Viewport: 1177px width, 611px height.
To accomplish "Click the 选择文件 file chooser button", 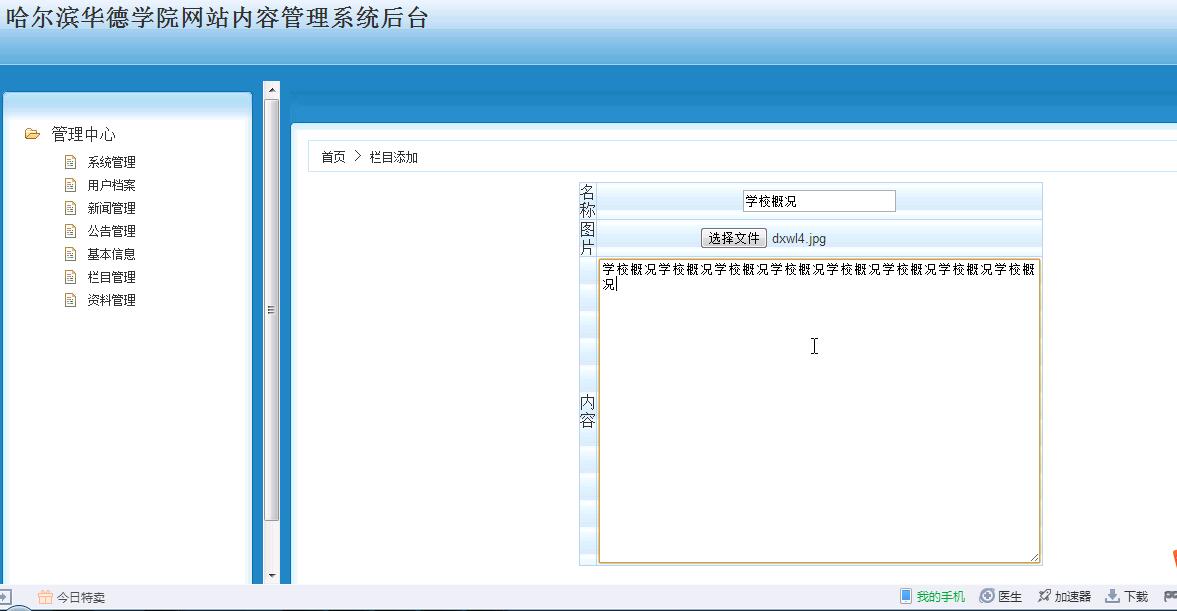I will pos(733,238).
